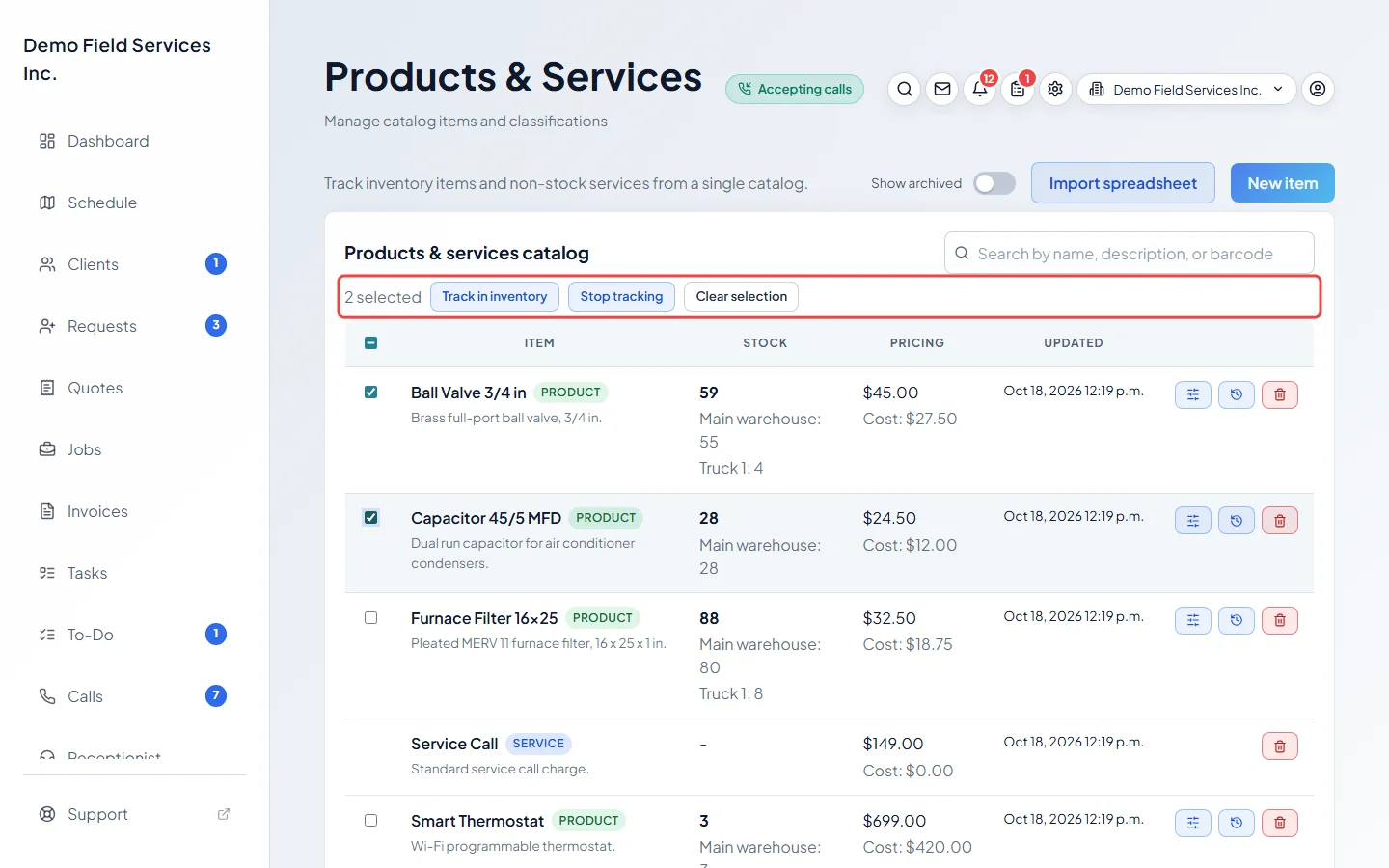Delete the Service Call item
Screen dimensions: 1389x868
coord(1280,746)
